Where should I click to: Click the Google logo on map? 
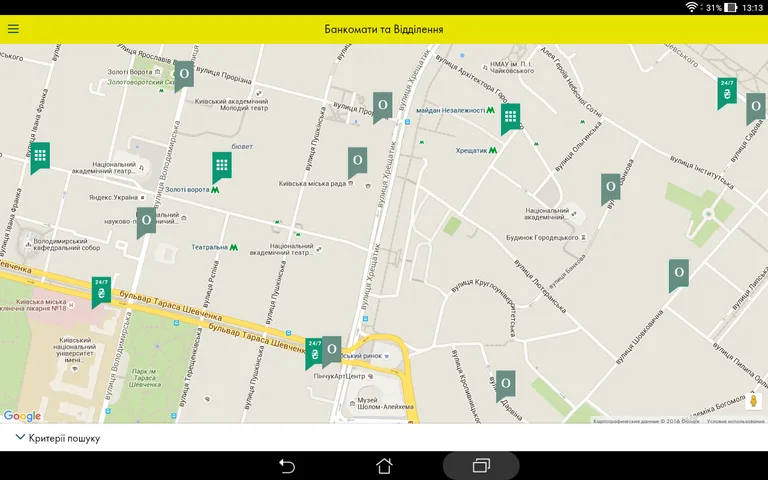(22, 416)
